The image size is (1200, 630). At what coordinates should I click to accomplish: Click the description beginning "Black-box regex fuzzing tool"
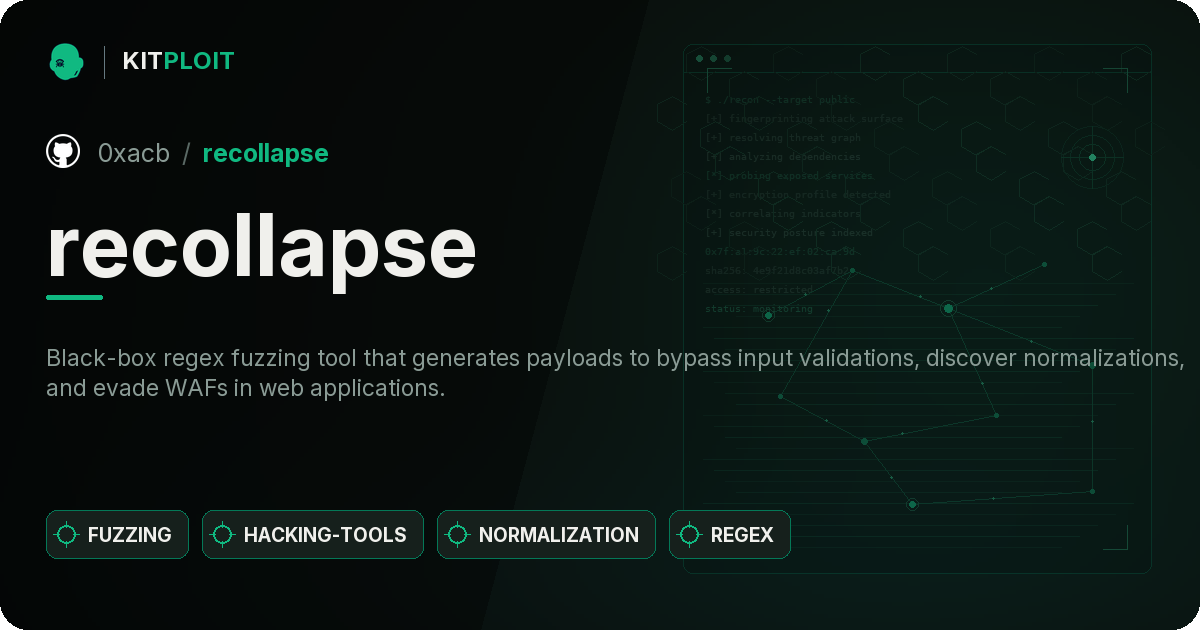pos(615,373)
